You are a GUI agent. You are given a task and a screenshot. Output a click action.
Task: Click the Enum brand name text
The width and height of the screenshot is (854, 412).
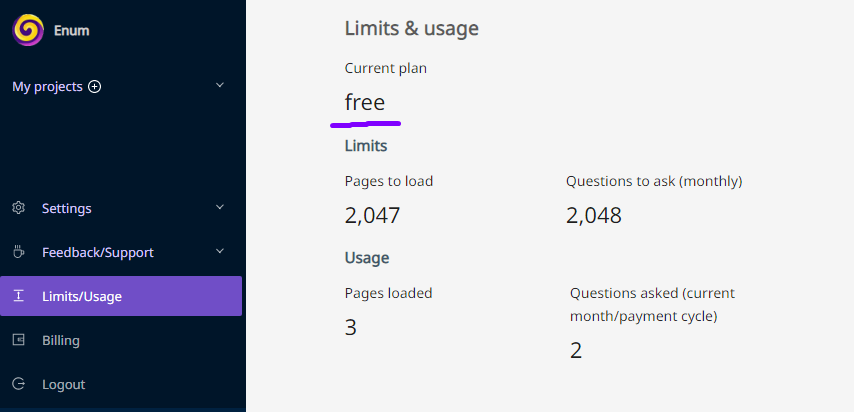tap(71, 31)
